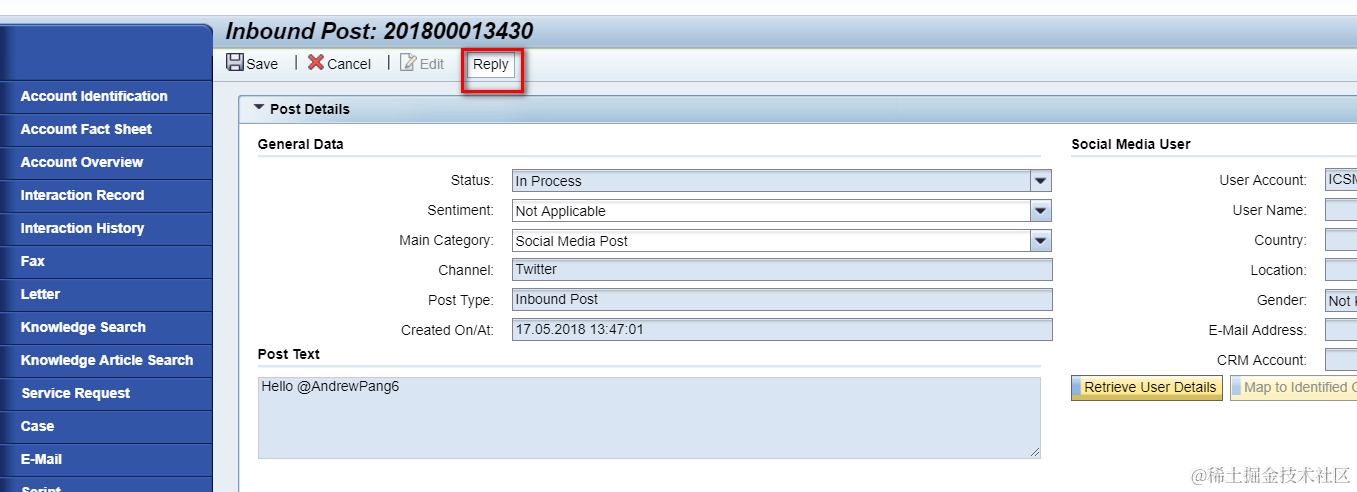Viewport: 1357px width, 492px height.
Task: Click the Country field
Action: pos(1341,240)
